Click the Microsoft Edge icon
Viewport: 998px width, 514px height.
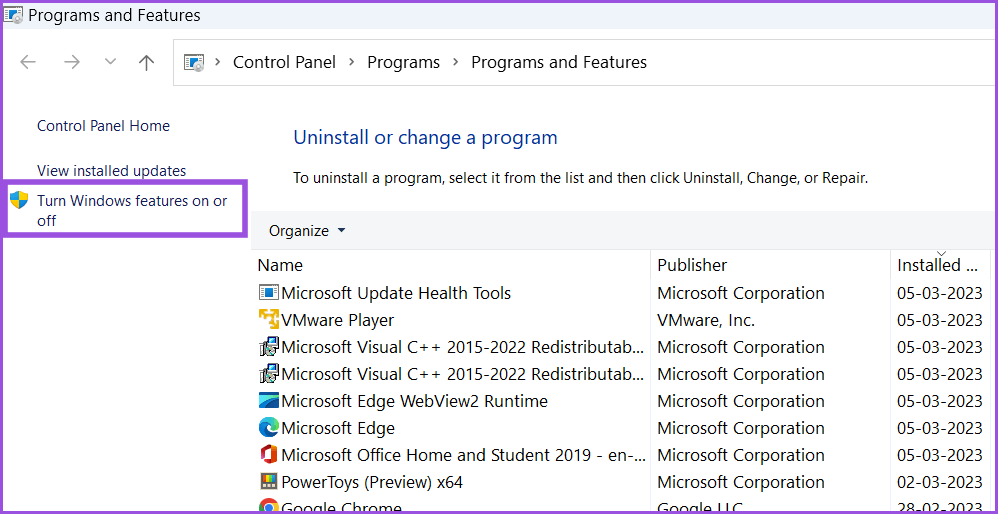pyautogui.click(x=269, y=428)
